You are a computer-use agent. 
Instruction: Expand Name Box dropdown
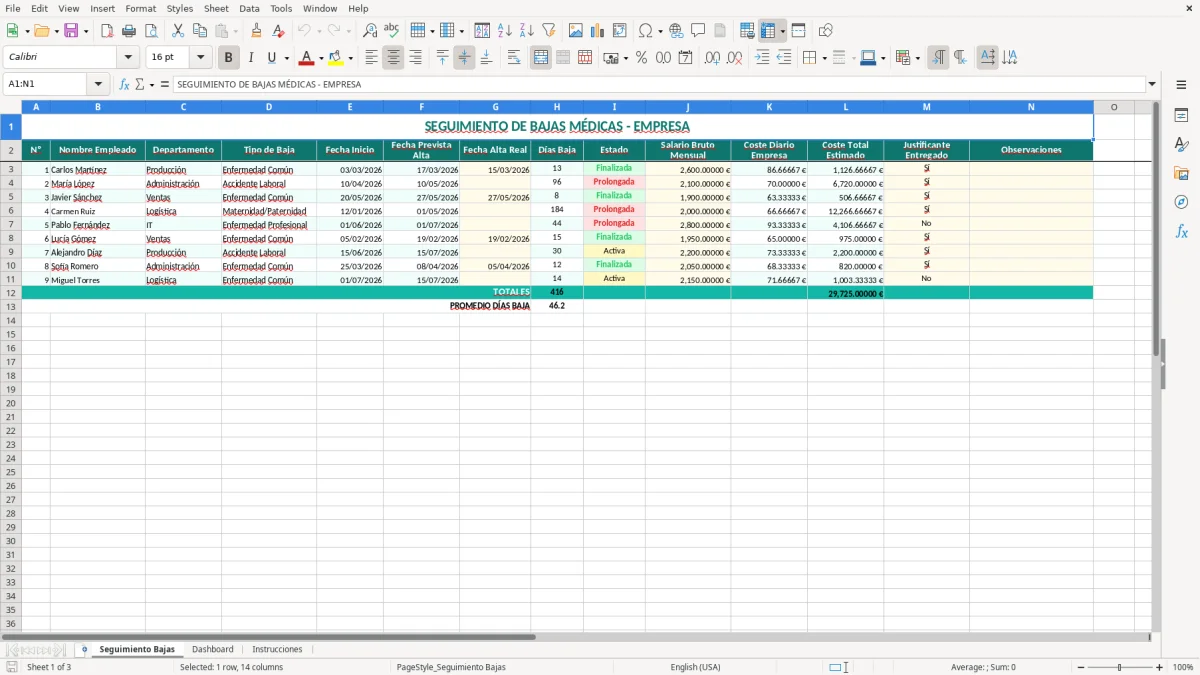[x=98, y=84]
